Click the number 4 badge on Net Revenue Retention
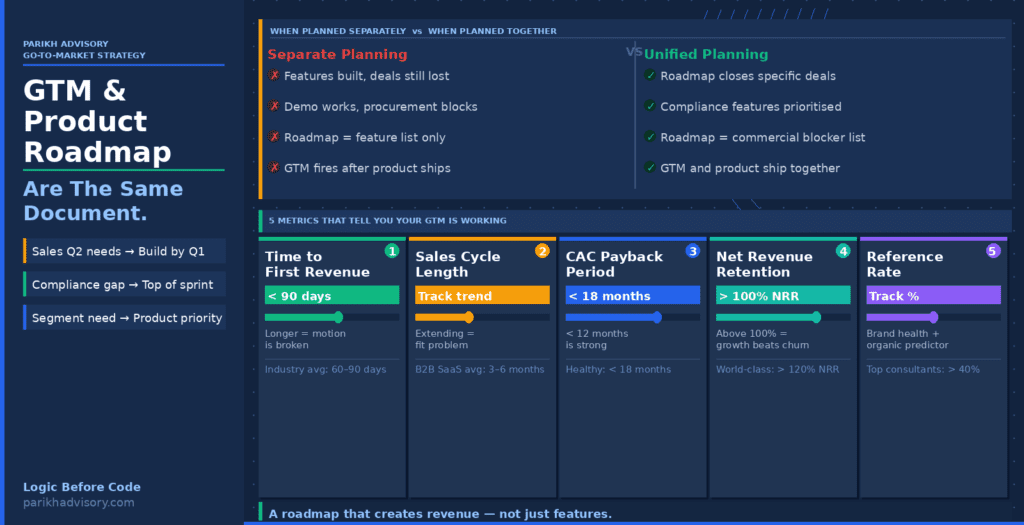Screen dimensions: 1024x525 click(843, 251)
